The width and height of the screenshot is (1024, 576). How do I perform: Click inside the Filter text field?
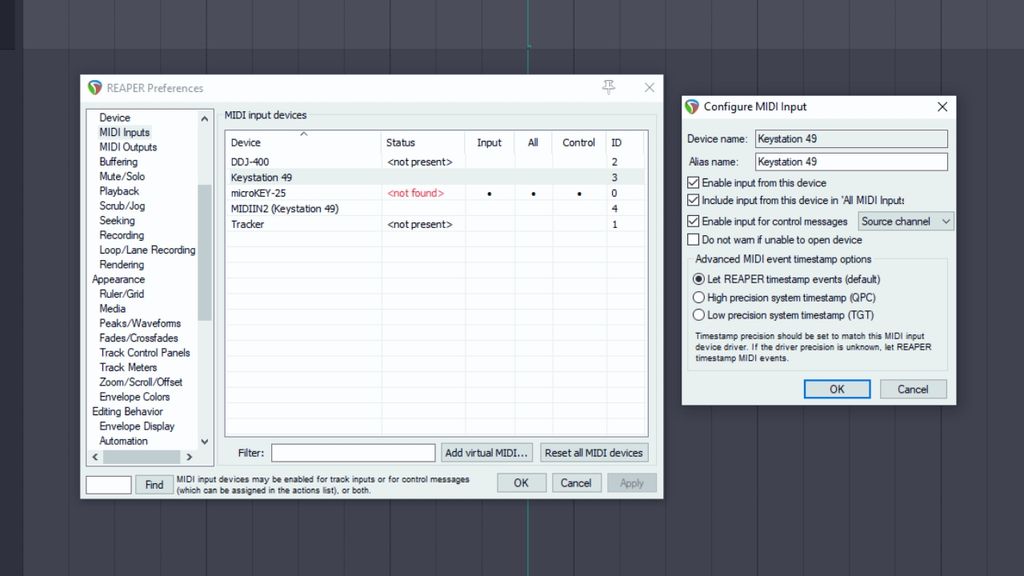pos(352,452)
